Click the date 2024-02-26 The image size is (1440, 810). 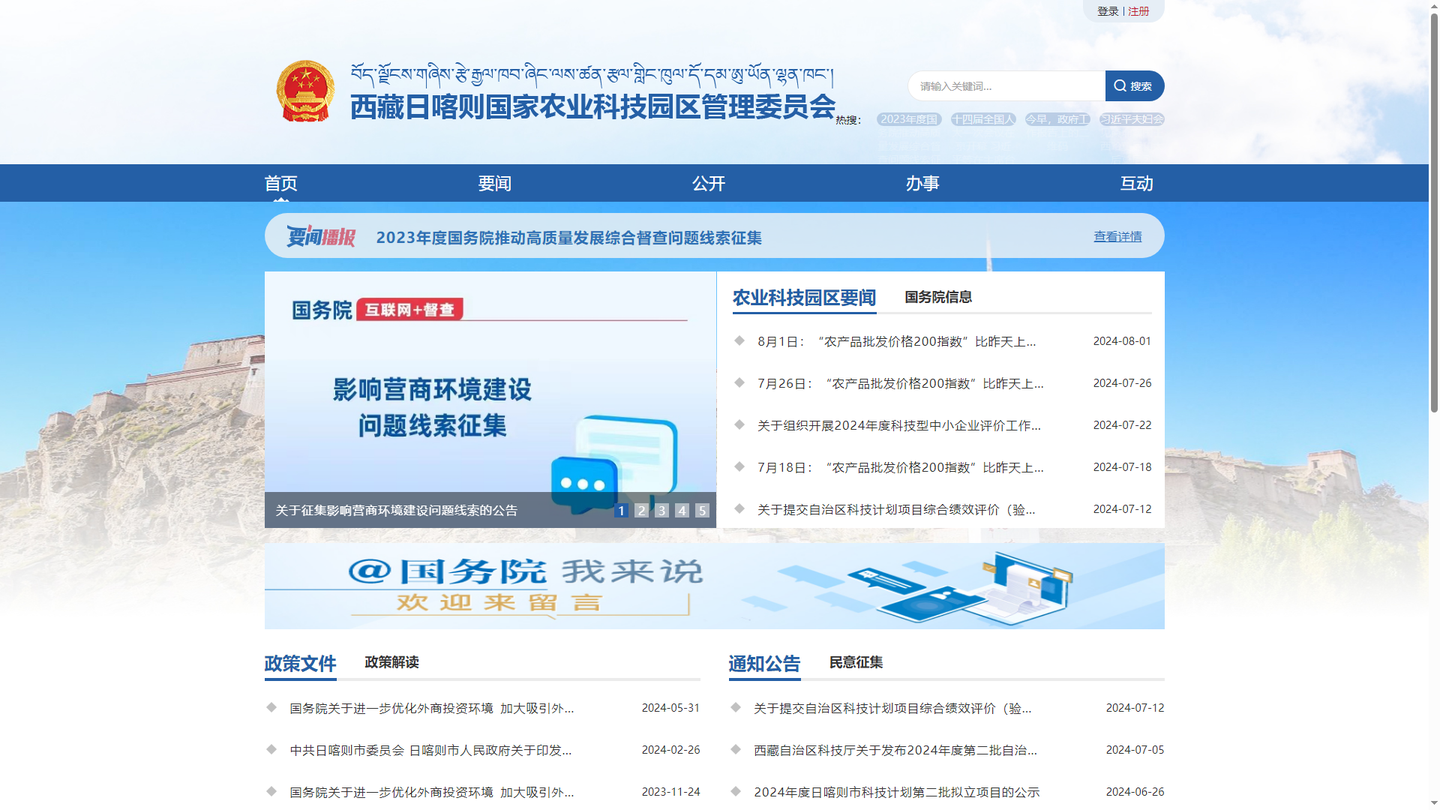click(x=671, y=750)
